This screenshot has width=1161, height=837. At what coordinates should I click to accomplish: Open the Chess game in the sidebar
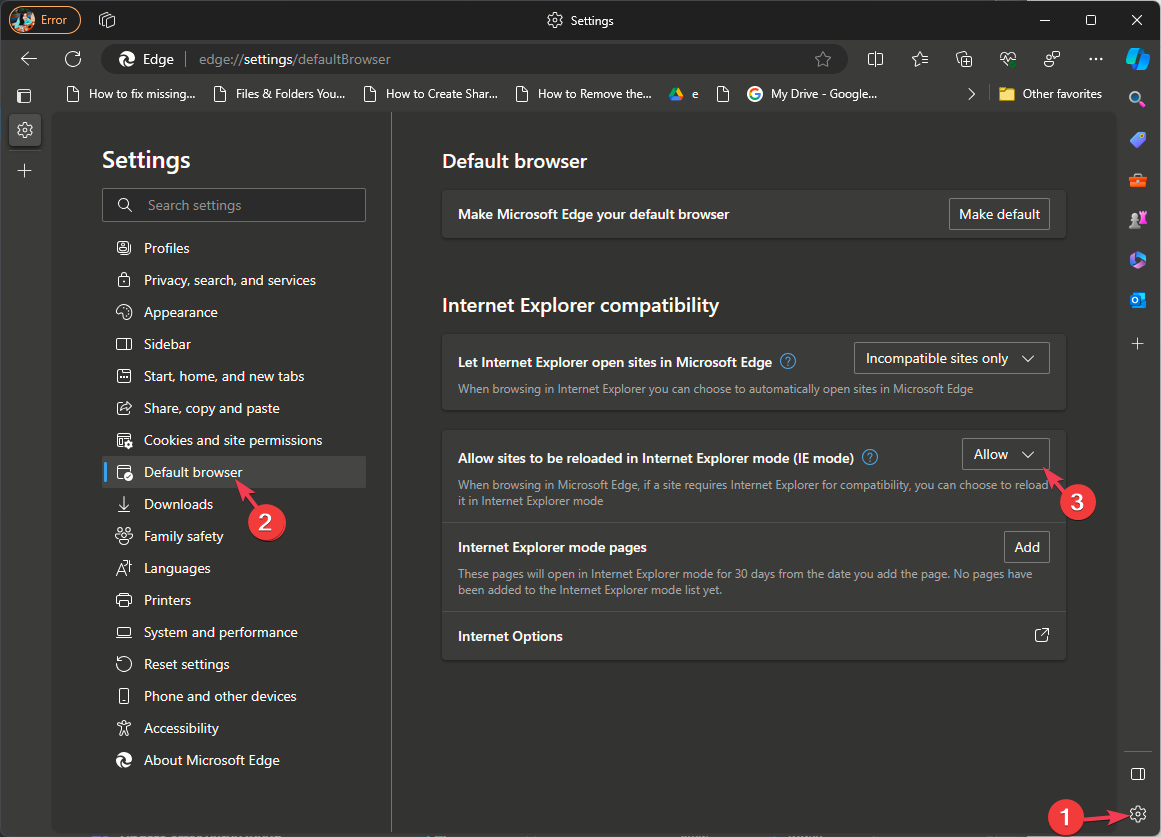pyautogui.click(x=1137, y=219)
